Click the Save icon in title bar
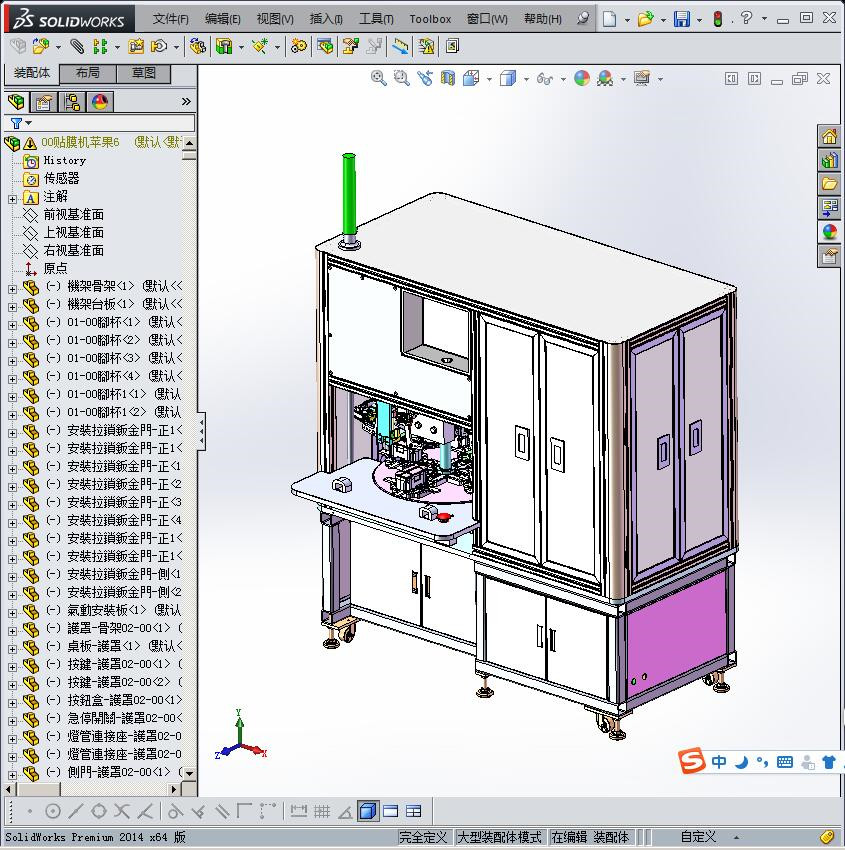Screen dimensions: 845x850 [x=681, y=20]
